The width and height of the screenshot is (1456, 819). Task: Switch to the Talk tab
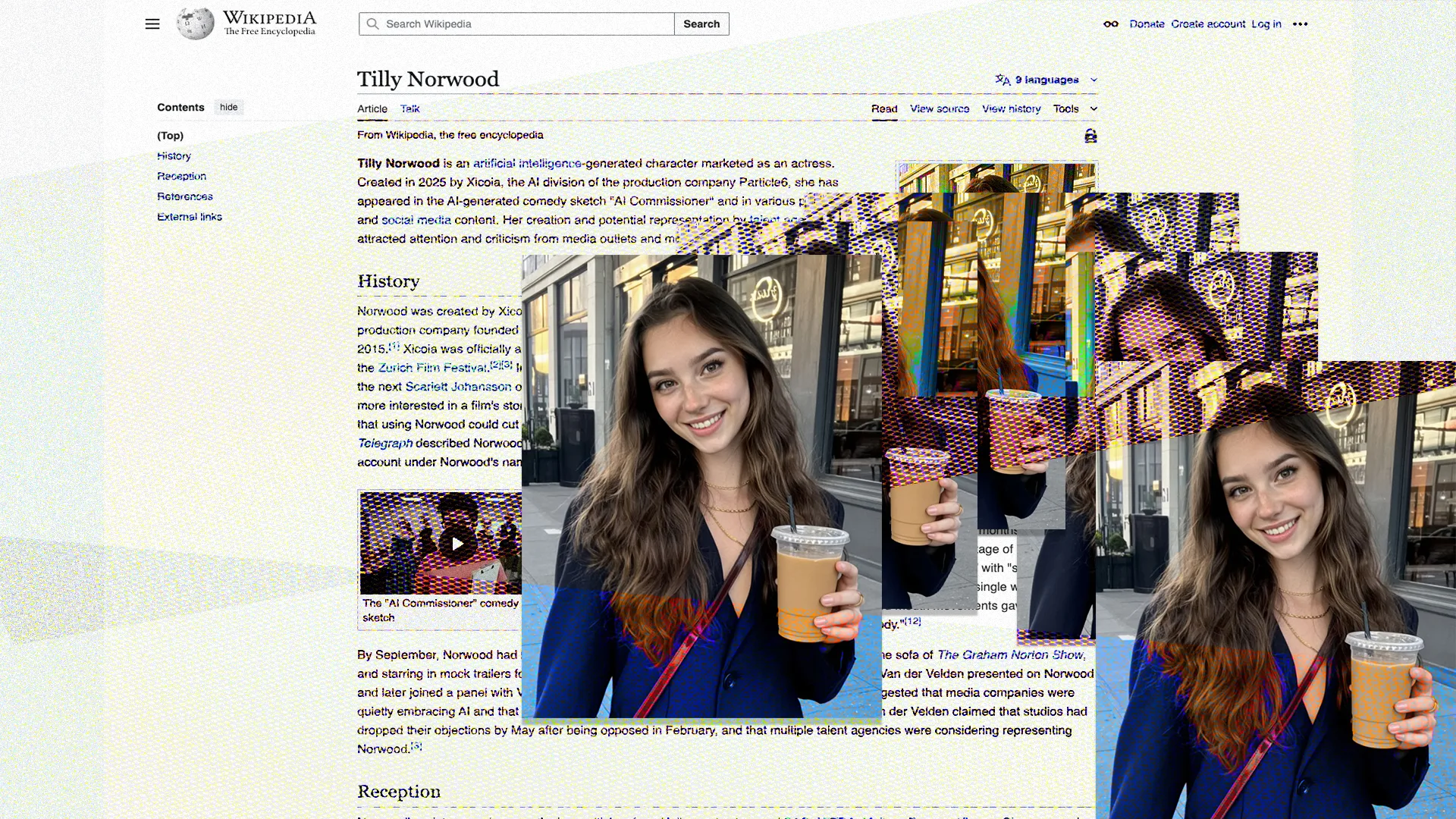click(409, 108)
